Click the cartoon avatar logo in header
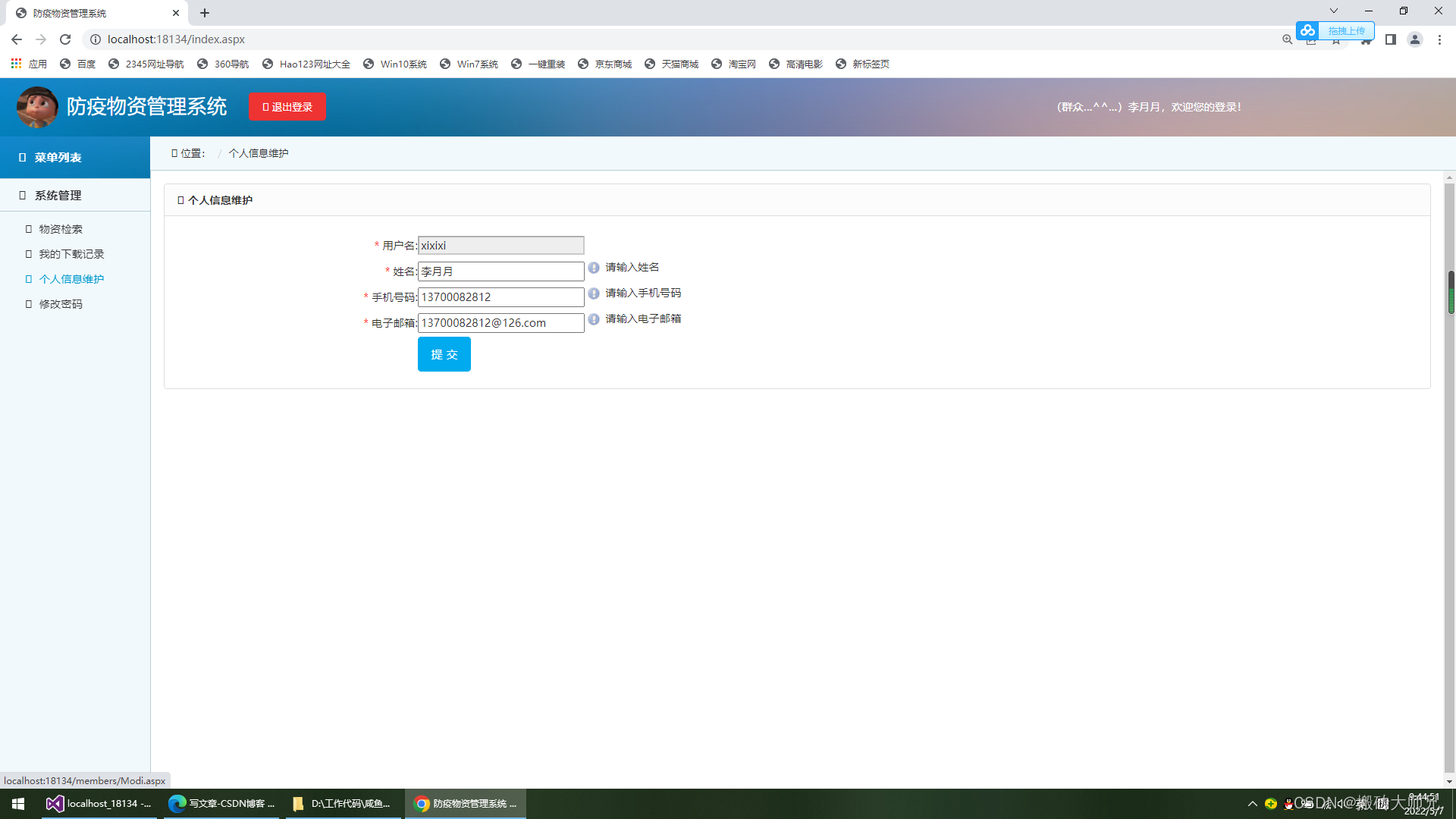 [37, 107]
